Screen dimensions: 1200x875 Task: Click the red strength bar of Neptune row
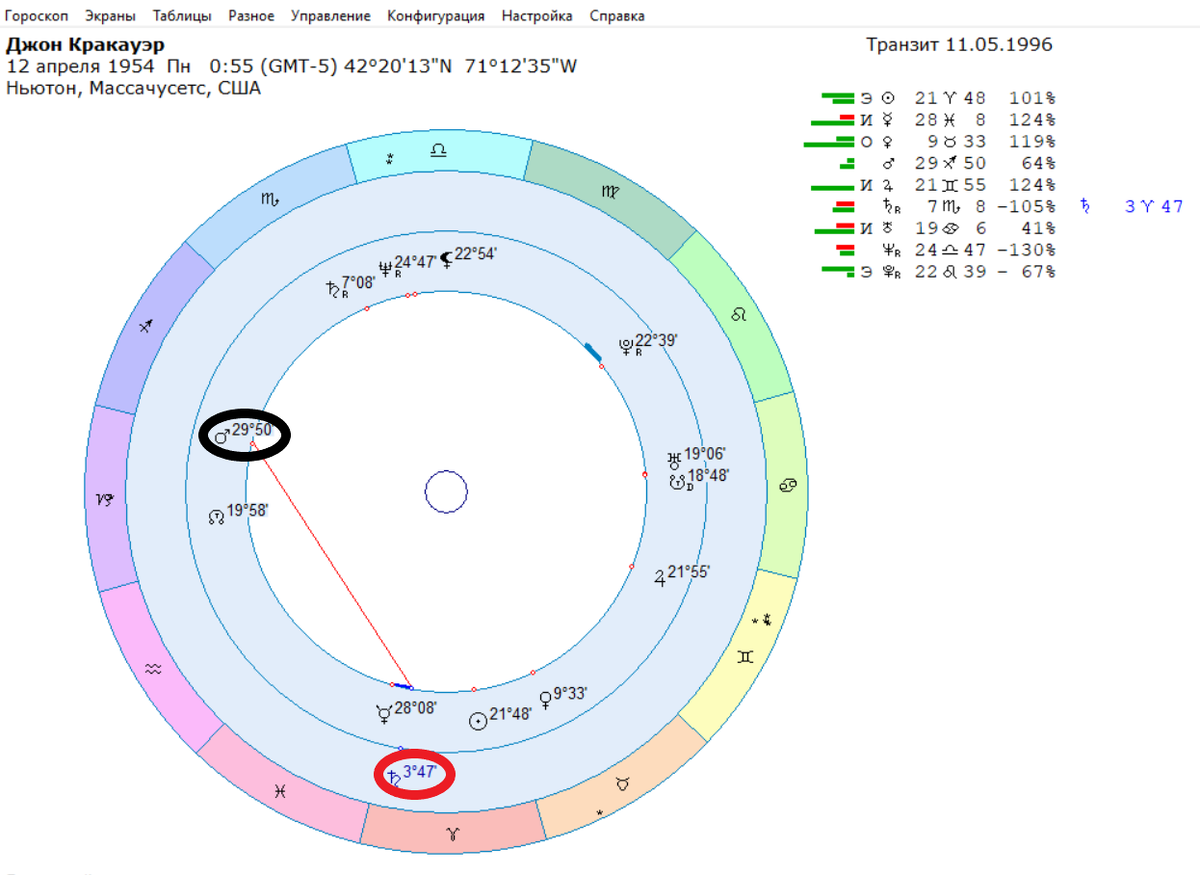(x=845, y=248)
